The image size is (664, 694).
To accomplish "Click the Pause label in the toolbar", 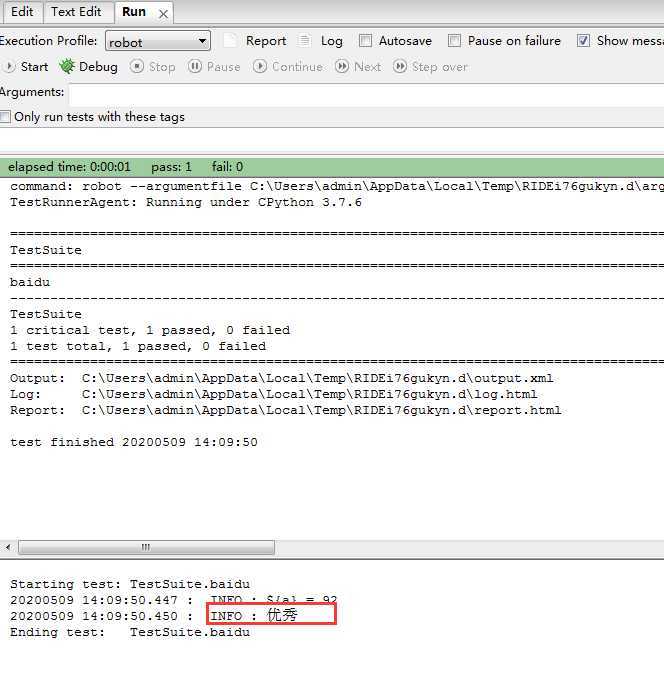I will 224,67.
